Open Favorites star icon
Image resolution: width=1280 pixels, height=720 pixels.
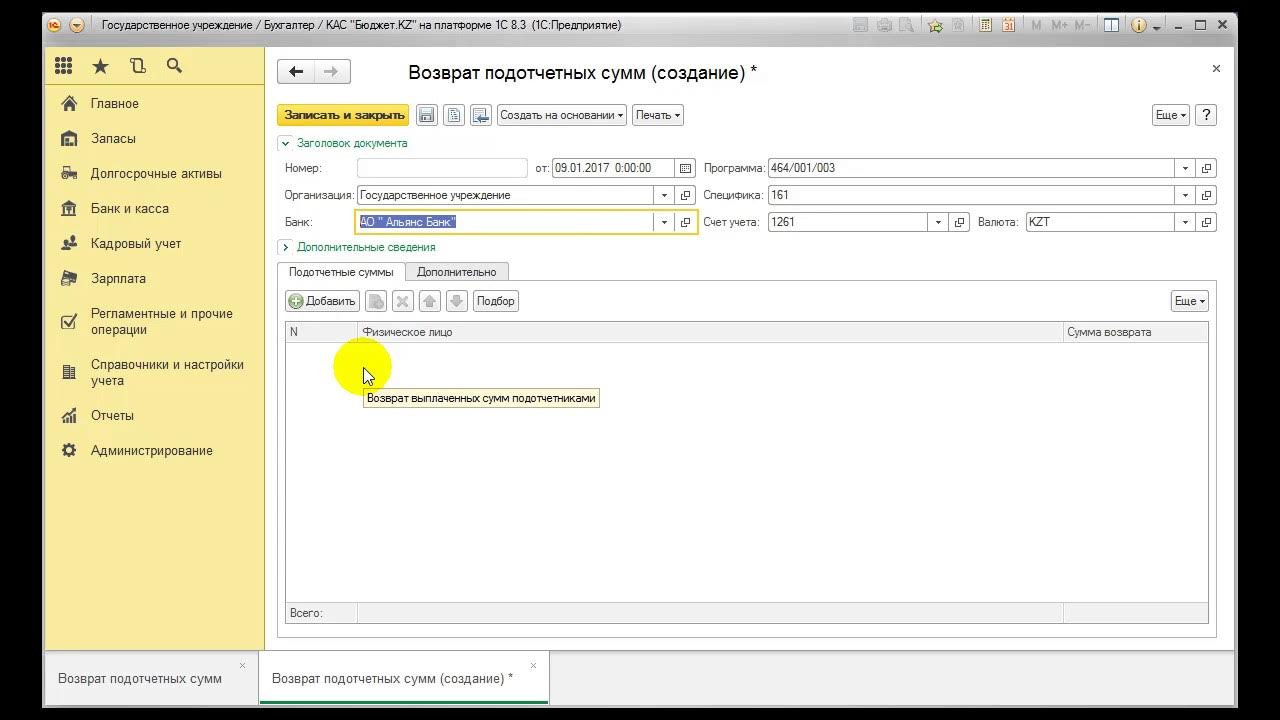tap(100, 66)
